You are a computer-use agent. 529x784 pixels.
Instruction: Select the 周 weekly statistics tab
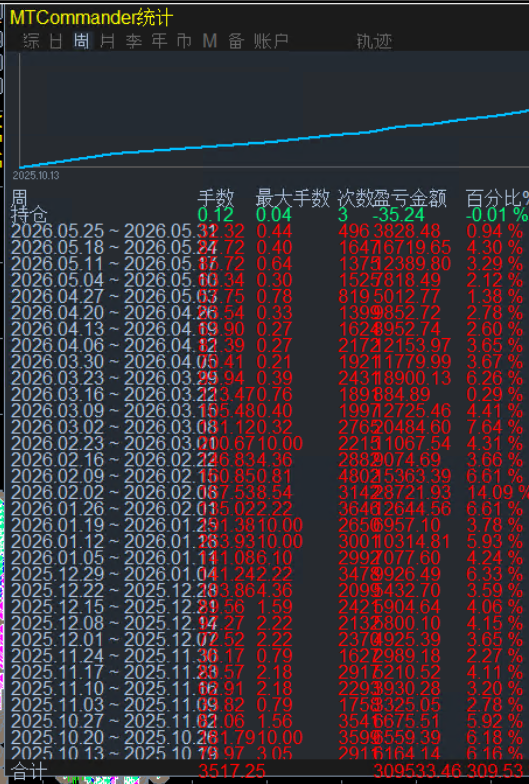(82, 40)
